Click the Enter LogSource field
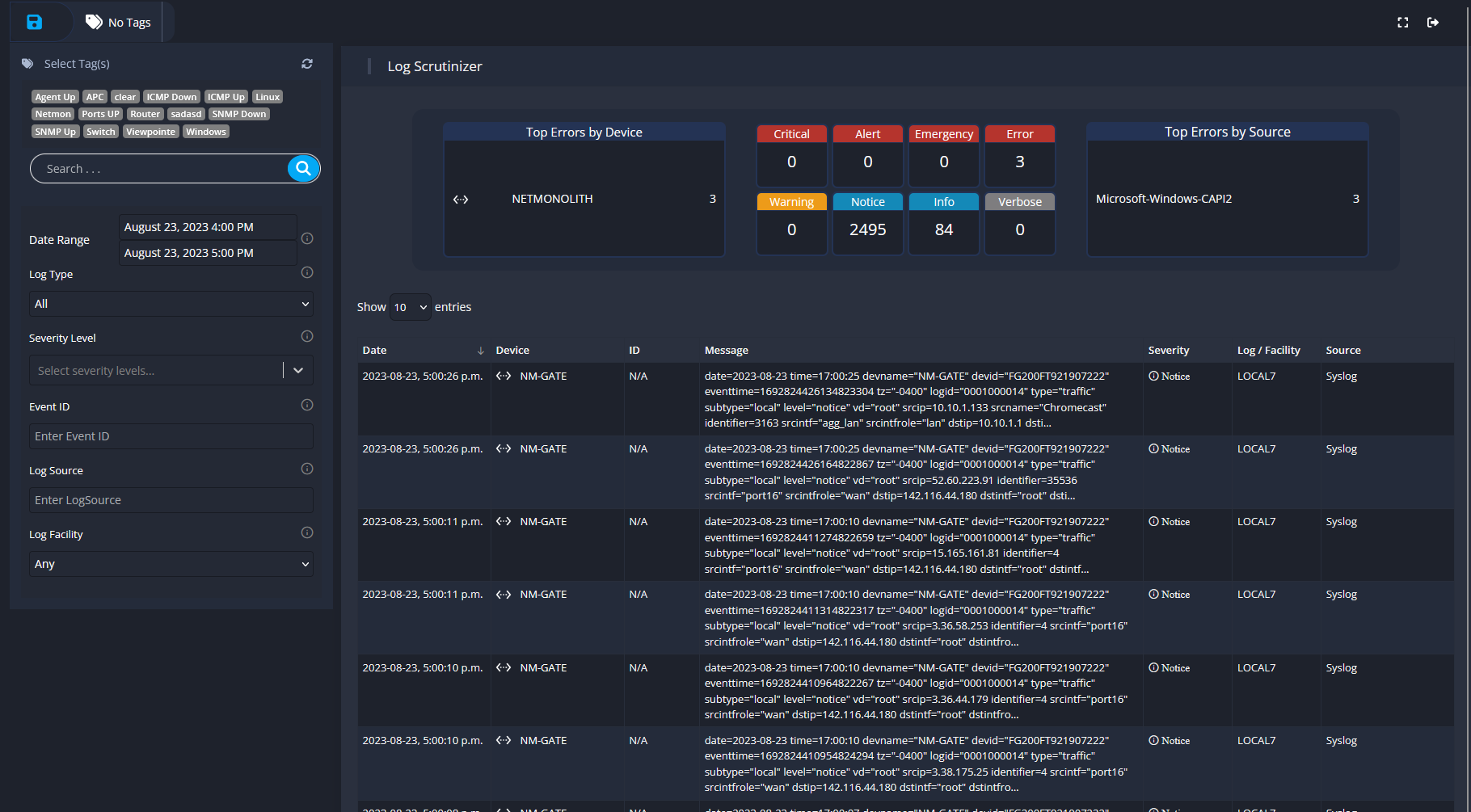 point(171,500)
